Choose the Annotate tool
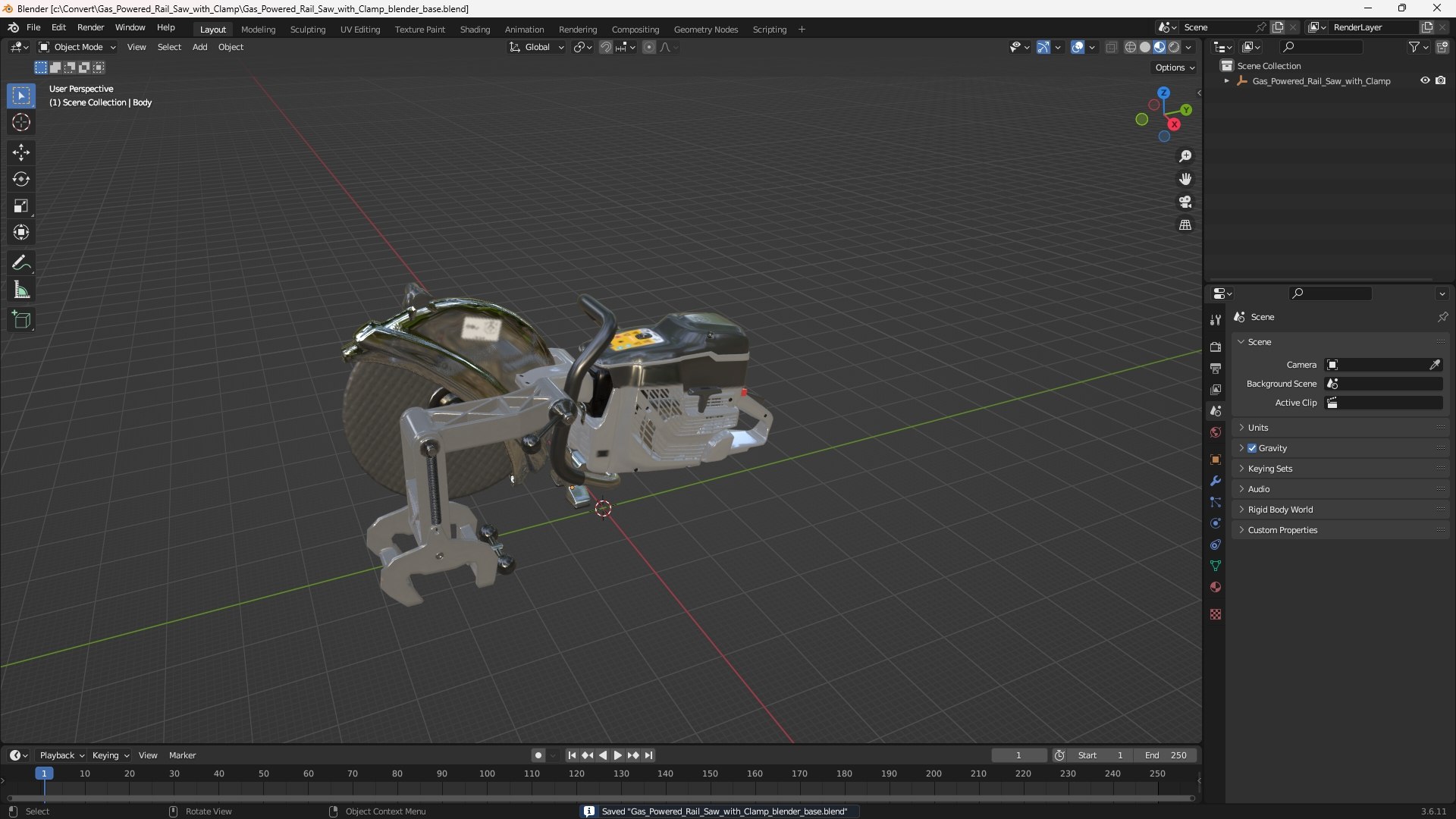1456x819 pixels. point(21,263)
